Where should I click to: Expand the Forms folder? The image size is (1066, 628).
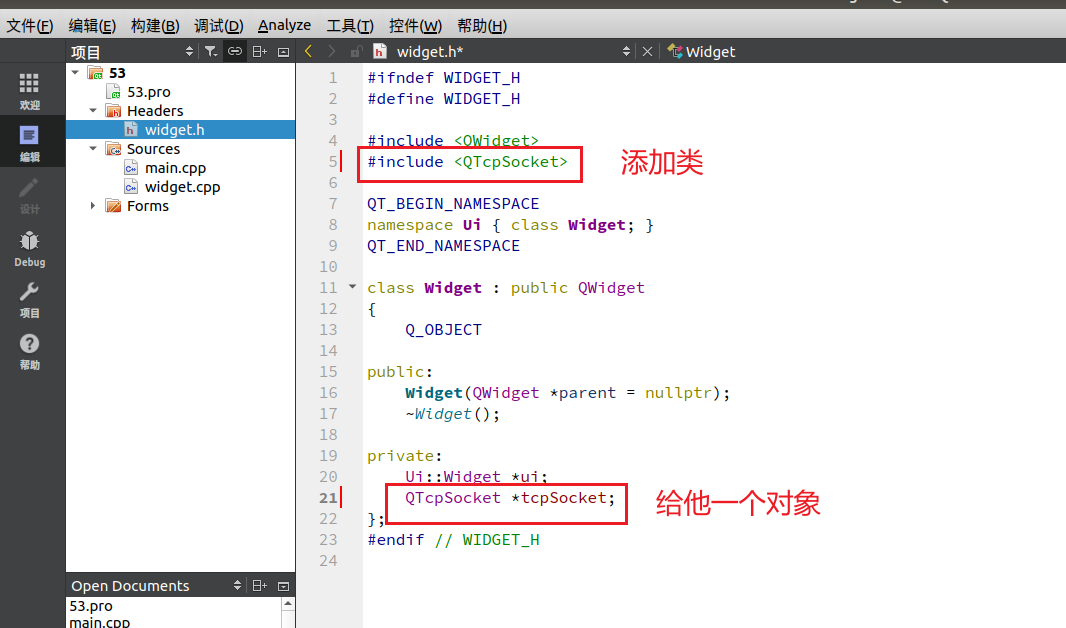click(93, 205)
